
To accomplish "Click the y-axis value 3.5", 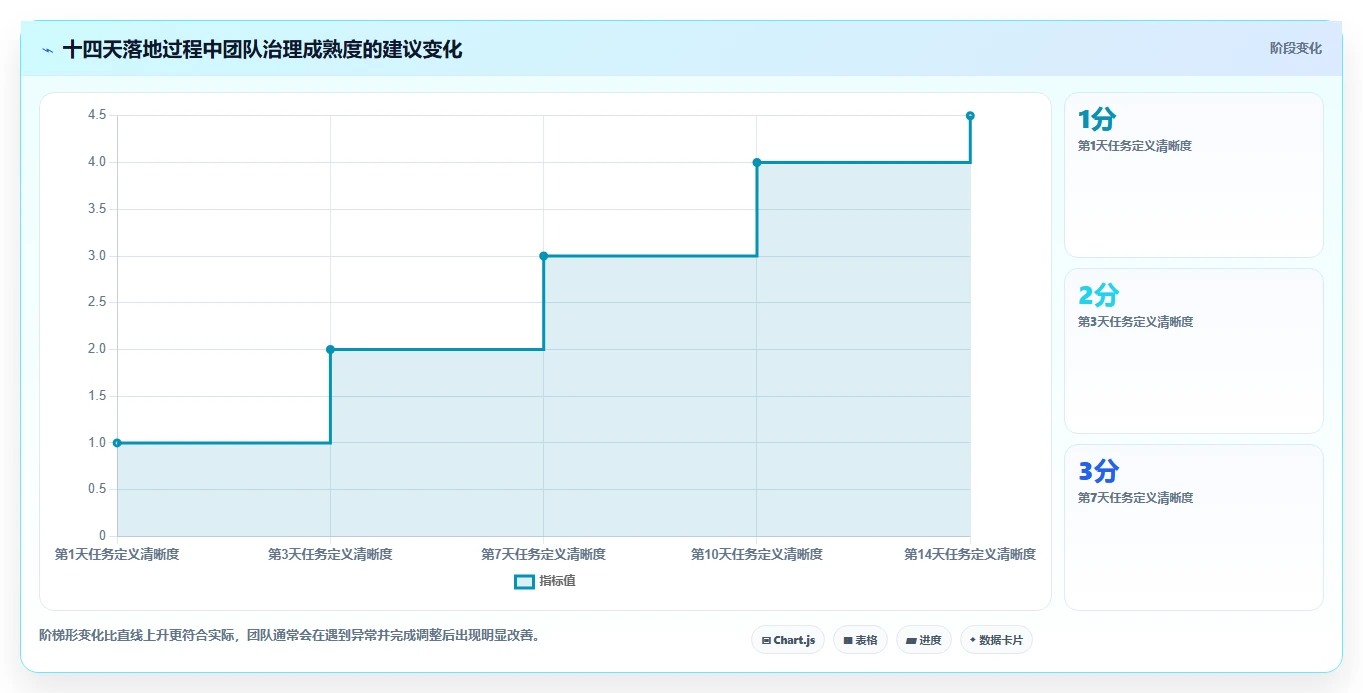I will click(x=98, y=209).
